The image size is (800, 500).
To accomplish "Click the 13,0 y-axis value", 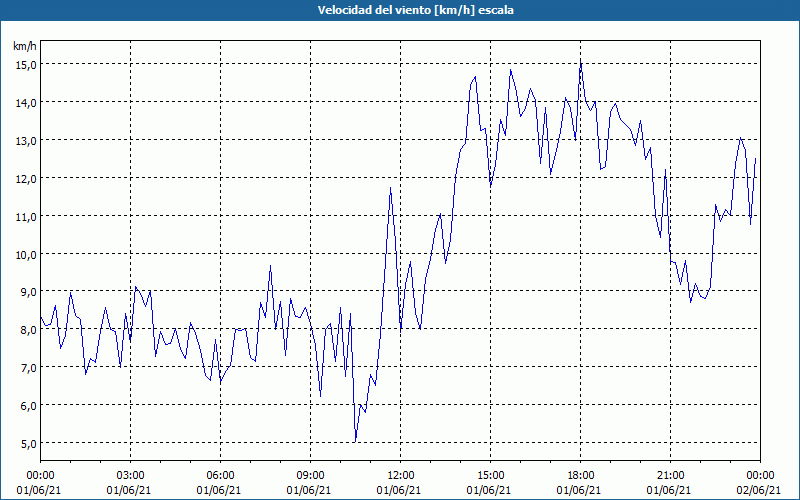I will coord(26,140).
